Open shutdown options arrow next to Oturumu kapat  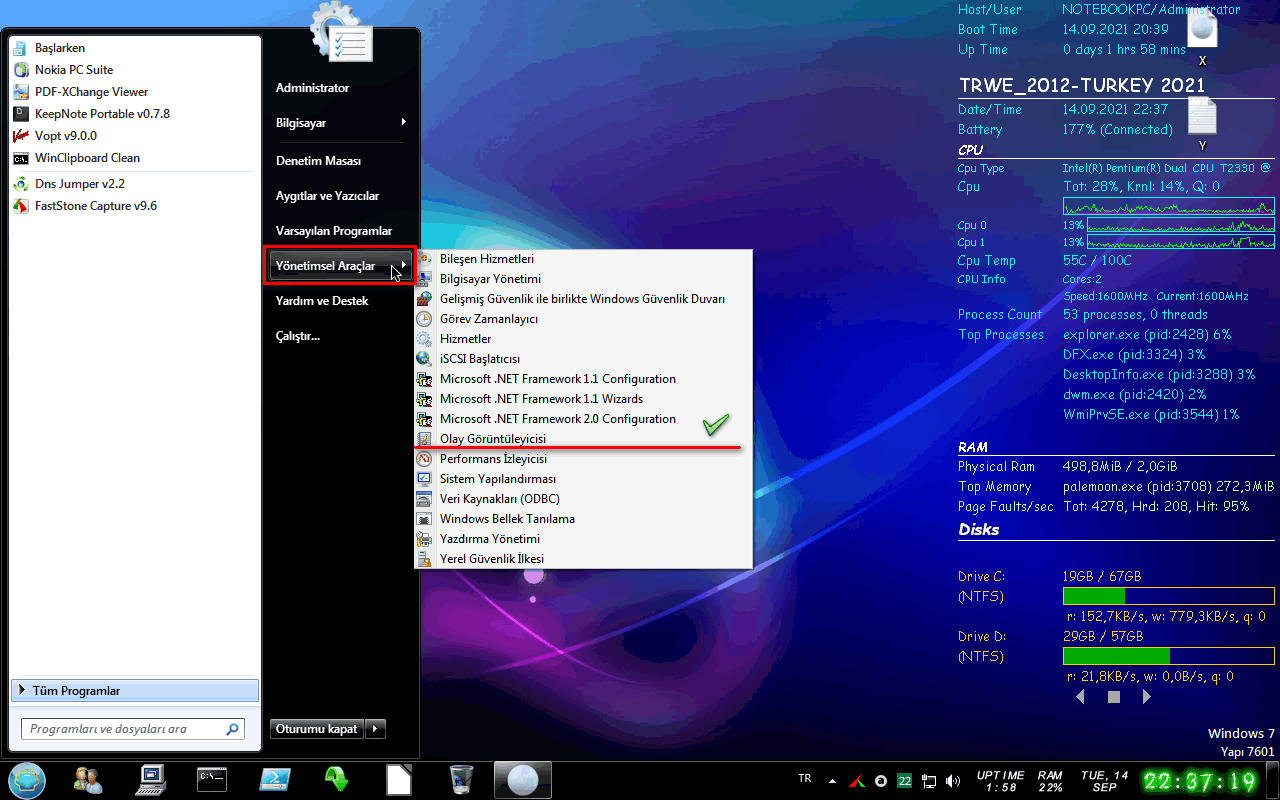(376, 729)
